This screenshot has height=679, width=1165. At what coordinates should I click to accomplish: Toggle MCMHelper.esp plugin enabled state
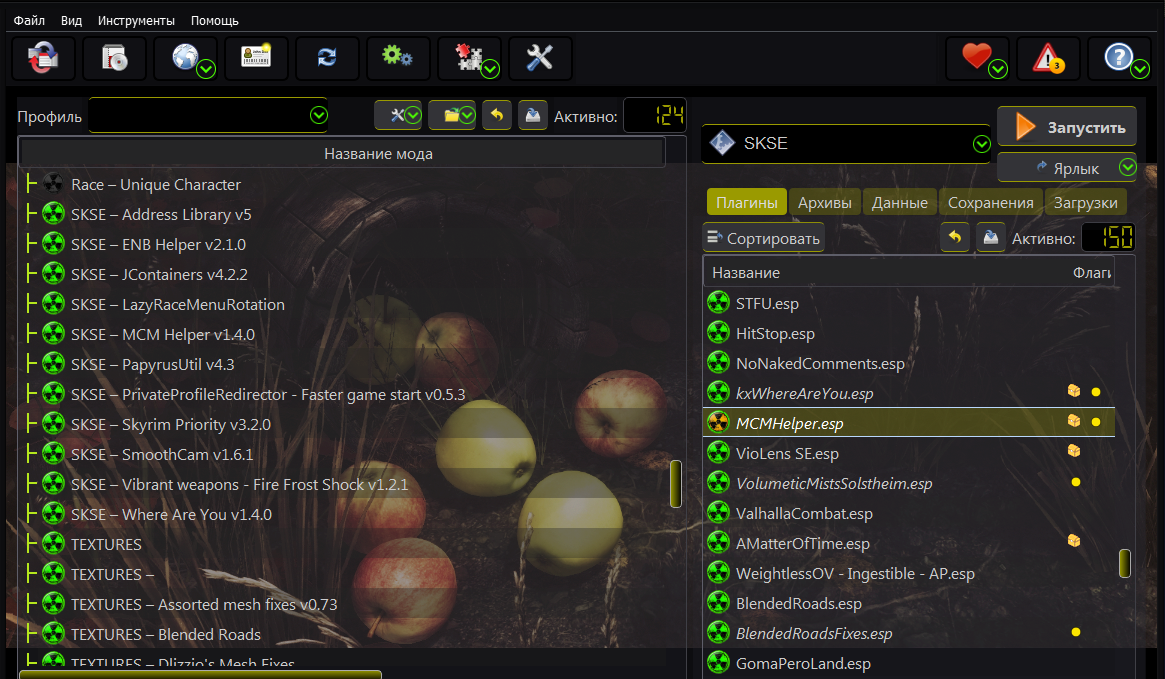point(718,423)
